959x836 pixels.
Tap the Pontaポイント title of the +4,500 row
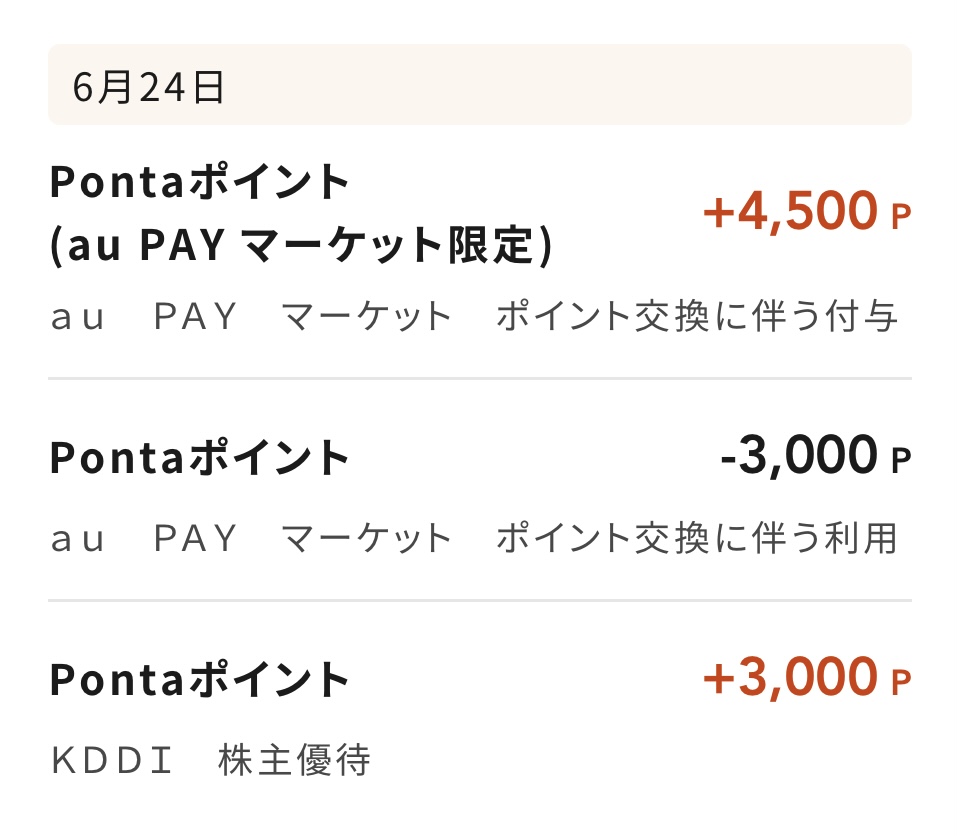coord(199,182)
